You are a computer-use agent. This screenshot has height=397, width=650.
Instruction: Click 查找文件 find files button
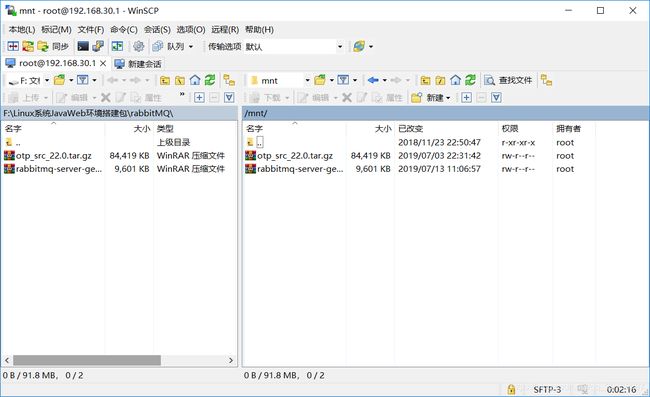pyautogui.click(x=508, y=80)
